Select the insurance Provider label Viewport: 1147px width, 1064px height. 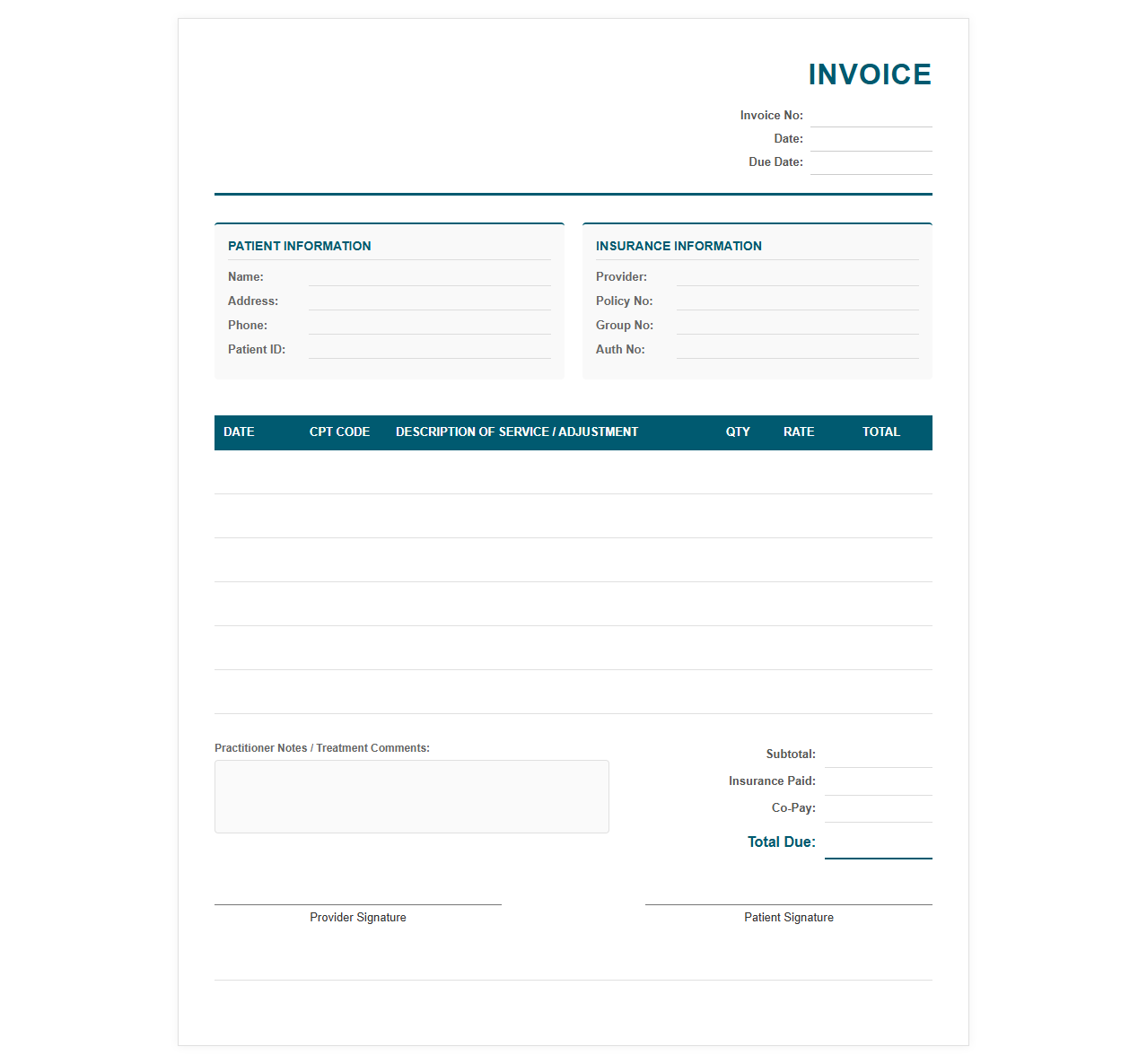(621, 277)
